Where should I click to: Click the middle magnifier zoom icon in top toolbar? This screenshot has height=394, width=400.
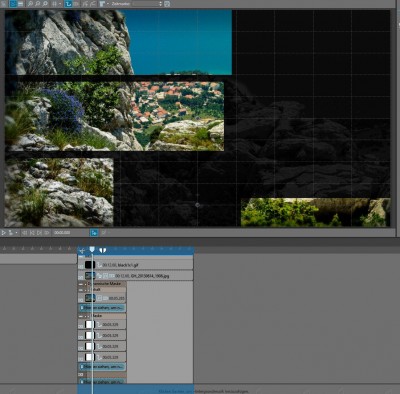[x=38, y=4]
